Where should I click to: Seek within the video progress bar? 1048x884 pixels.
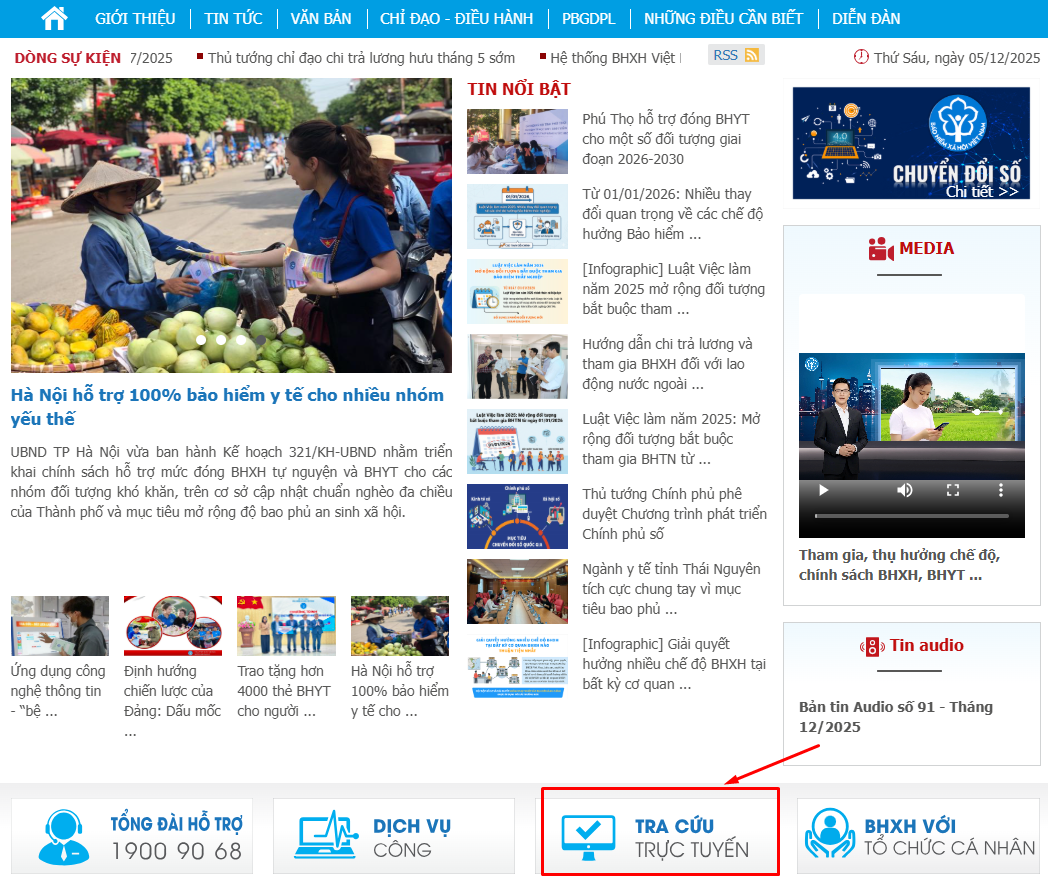[911, 516]
